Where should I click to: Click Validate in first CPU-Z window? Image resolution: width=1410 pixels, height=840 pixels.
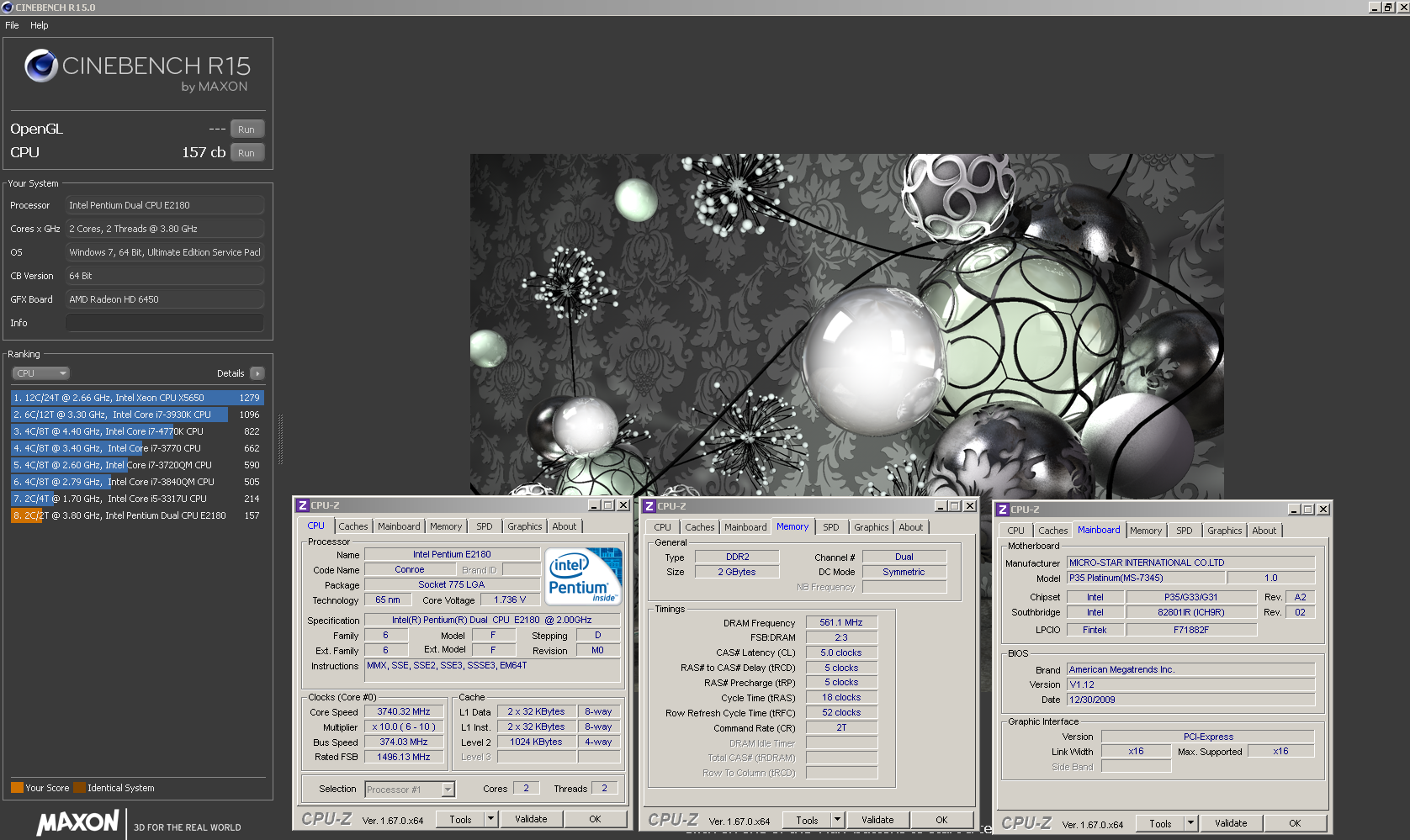[531, 819]
